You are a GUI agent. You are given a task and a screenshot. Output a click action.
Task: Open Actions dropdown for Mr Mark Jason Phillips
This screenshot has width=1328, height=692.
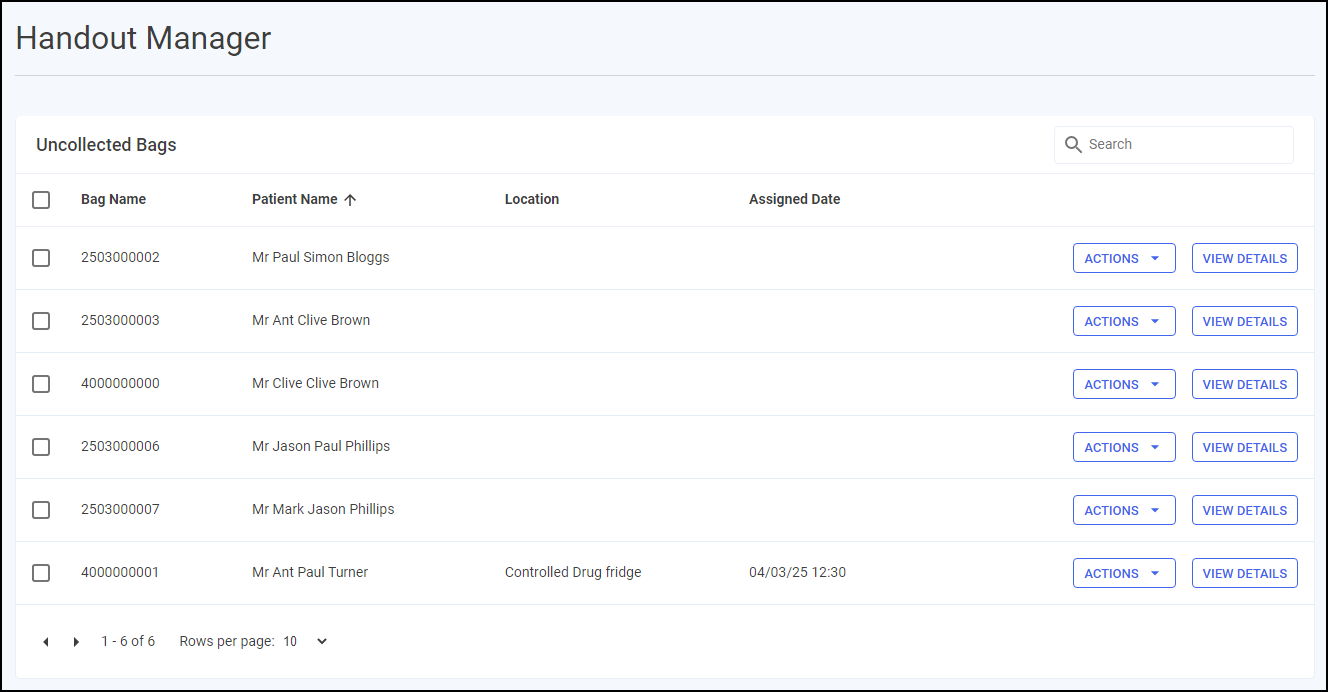(x=1123, y=510)
